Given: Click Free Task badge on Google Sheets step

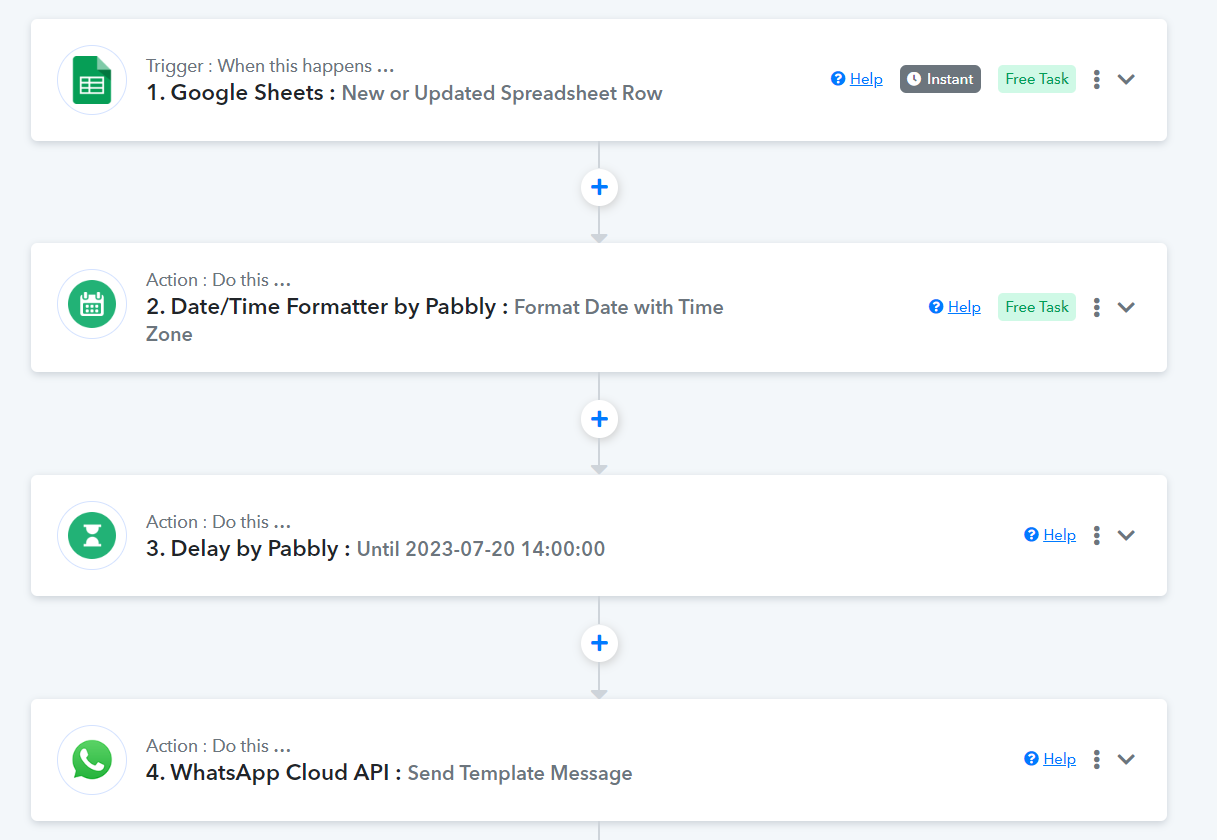Looking at the screenshot, I should pyautogui.click(x=1037, y=79).
